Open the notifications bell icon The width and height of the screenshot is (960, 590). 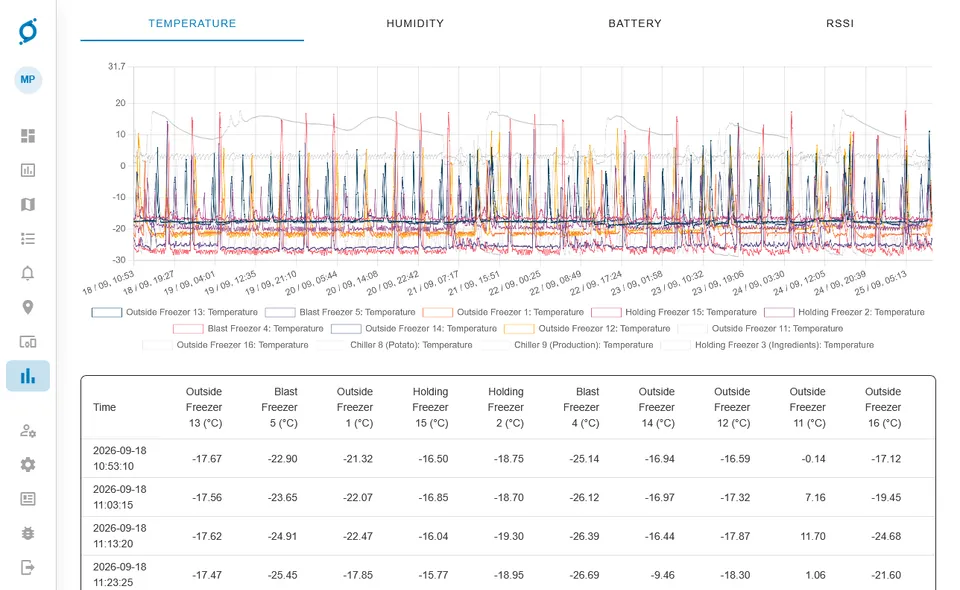point(28,273)
